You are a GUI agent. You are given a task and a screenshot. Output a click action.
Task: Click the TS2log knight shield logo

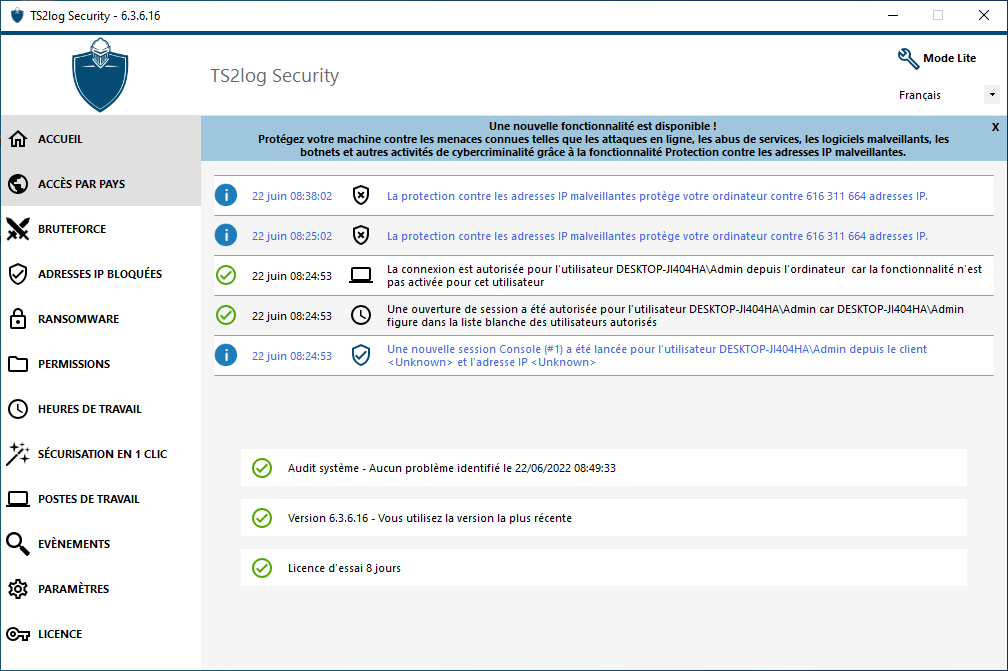(100, 75)
